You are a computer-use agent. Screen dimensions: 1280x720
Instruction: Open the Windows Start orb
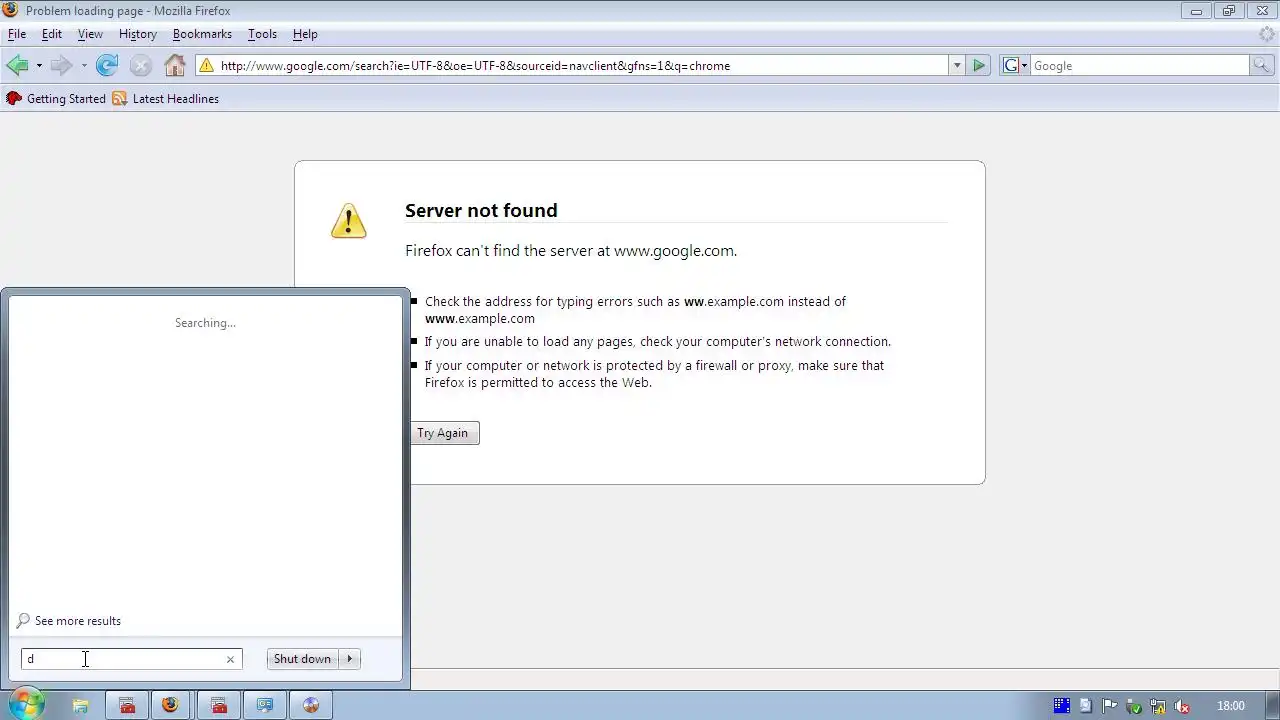tap(25, 704)
